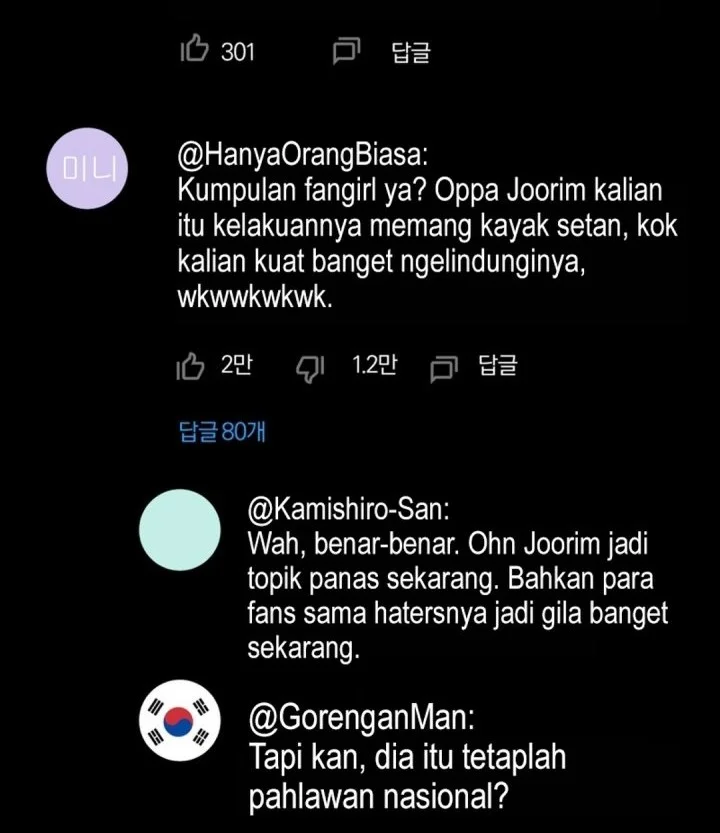Open reply icon beside 301 likes
Viewport: 720px width, 833px height.
[346, 51]
